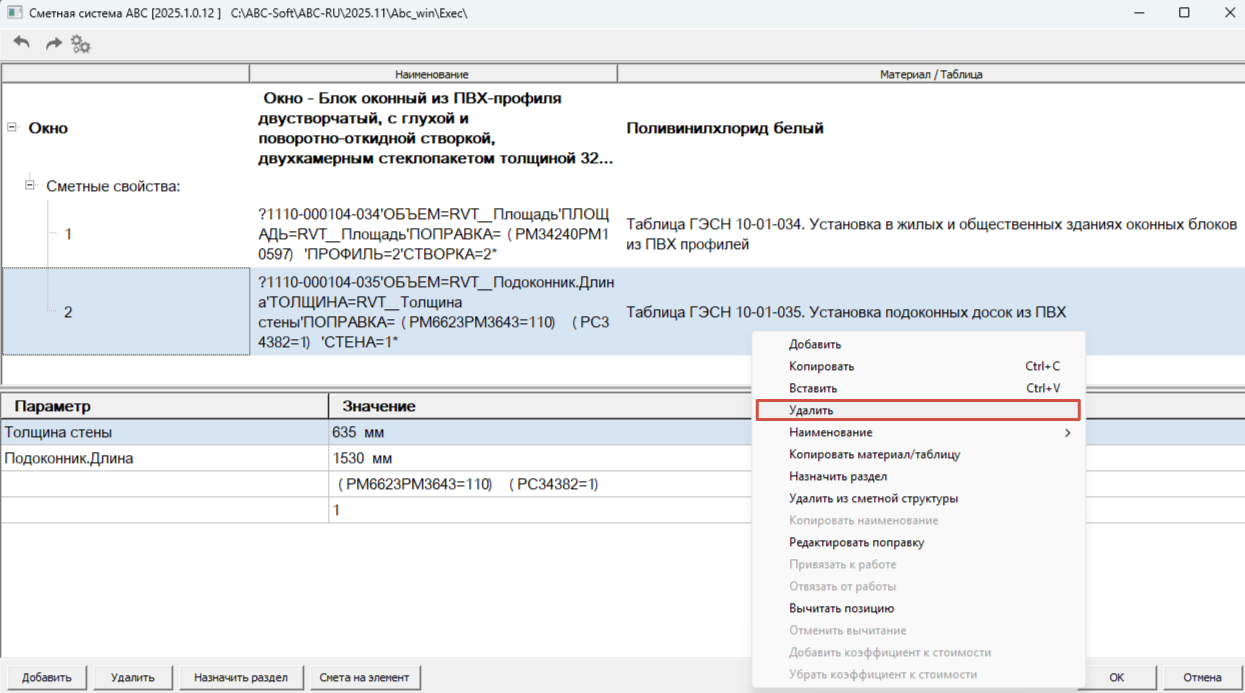
Task: Minimize the Сметная система ABC window
Action: click(1139, 13)
